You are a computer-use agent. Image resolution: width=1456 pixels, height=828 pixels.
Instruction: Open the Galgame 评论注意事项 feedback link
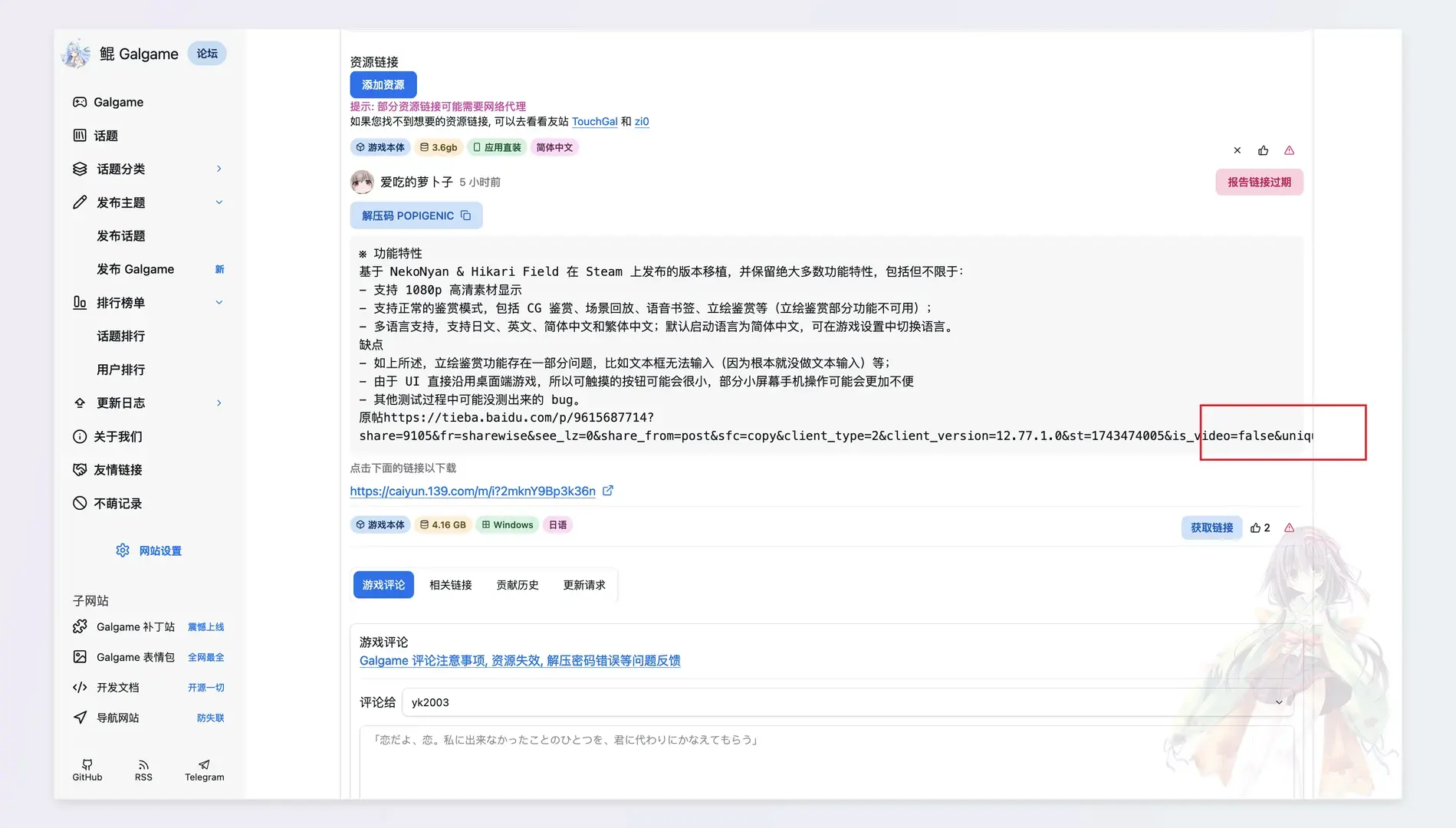coord(520,661)
